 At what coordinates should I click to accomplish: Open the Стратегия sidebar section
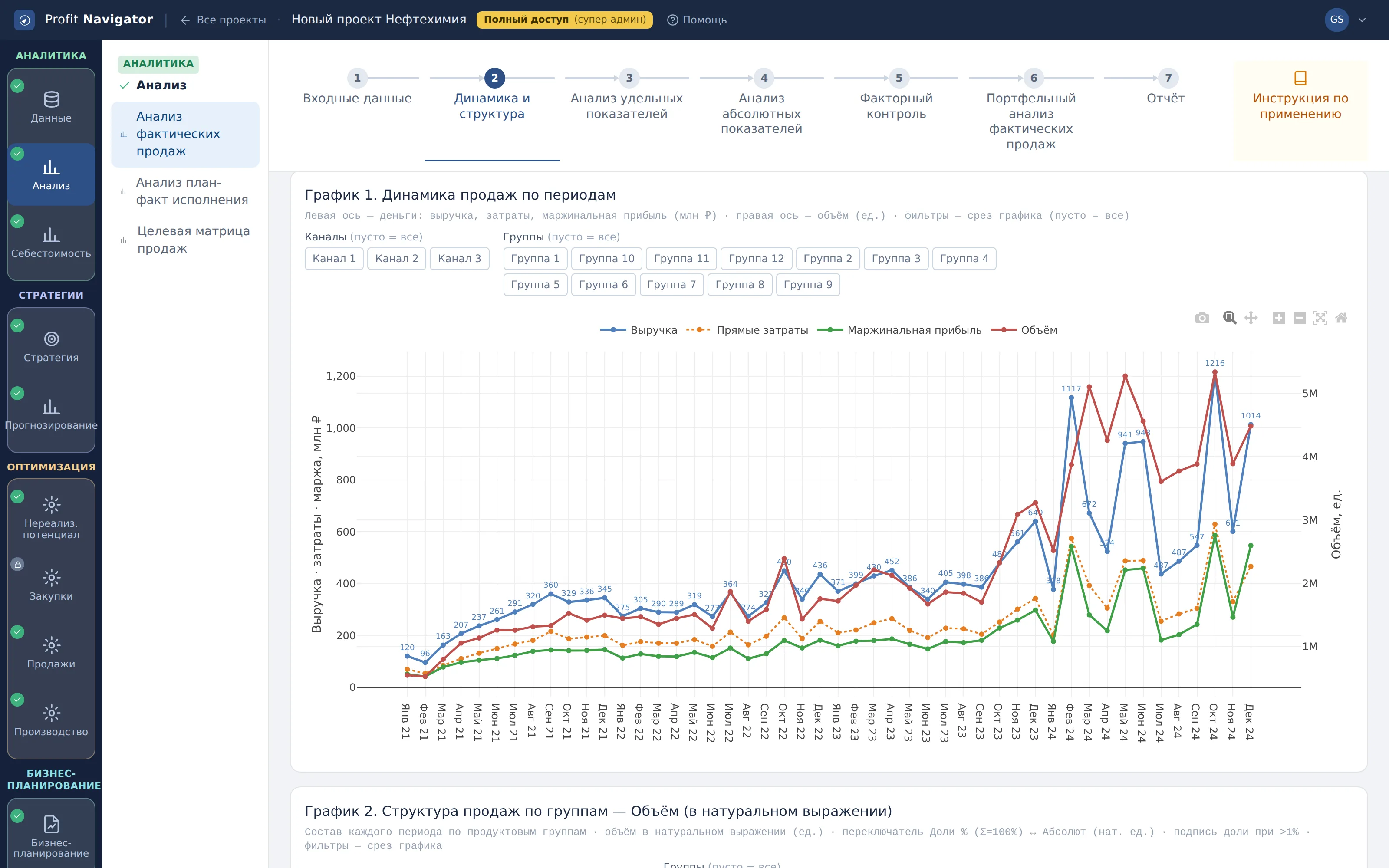click(51, 347)
